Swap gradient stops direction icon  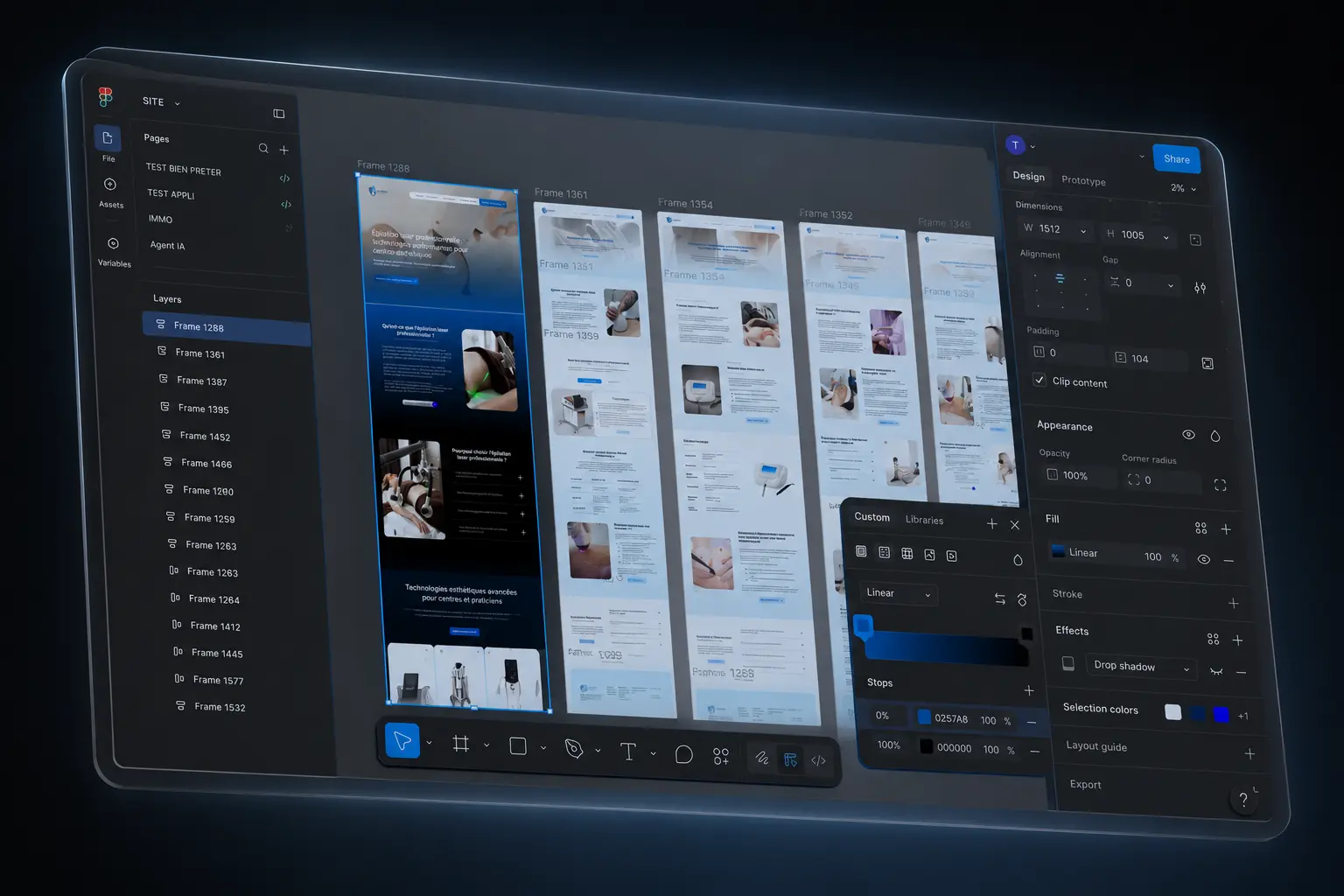999,598
